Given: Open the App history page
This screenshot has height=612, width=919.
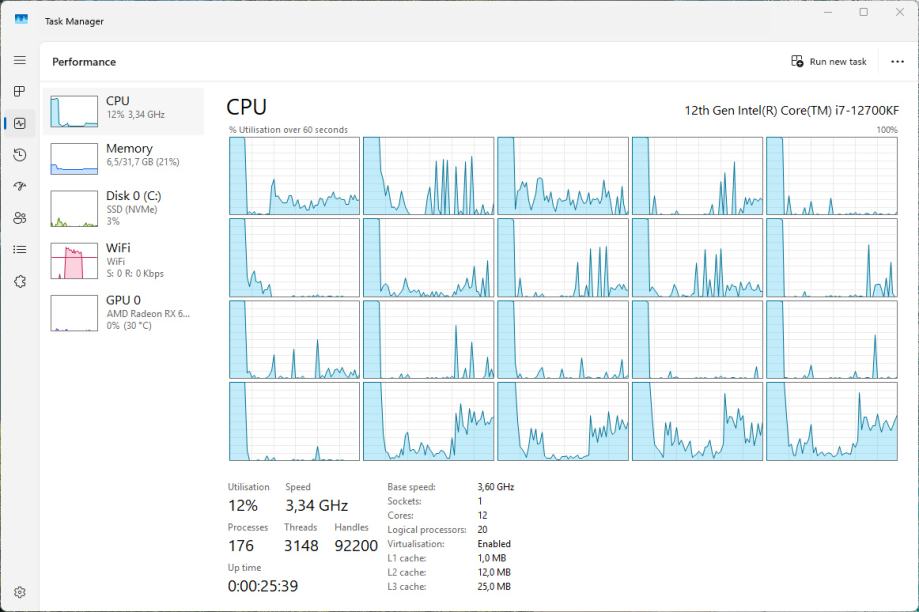Looking at the screenshot, I should pyautogui.click(x=19, y=155).
